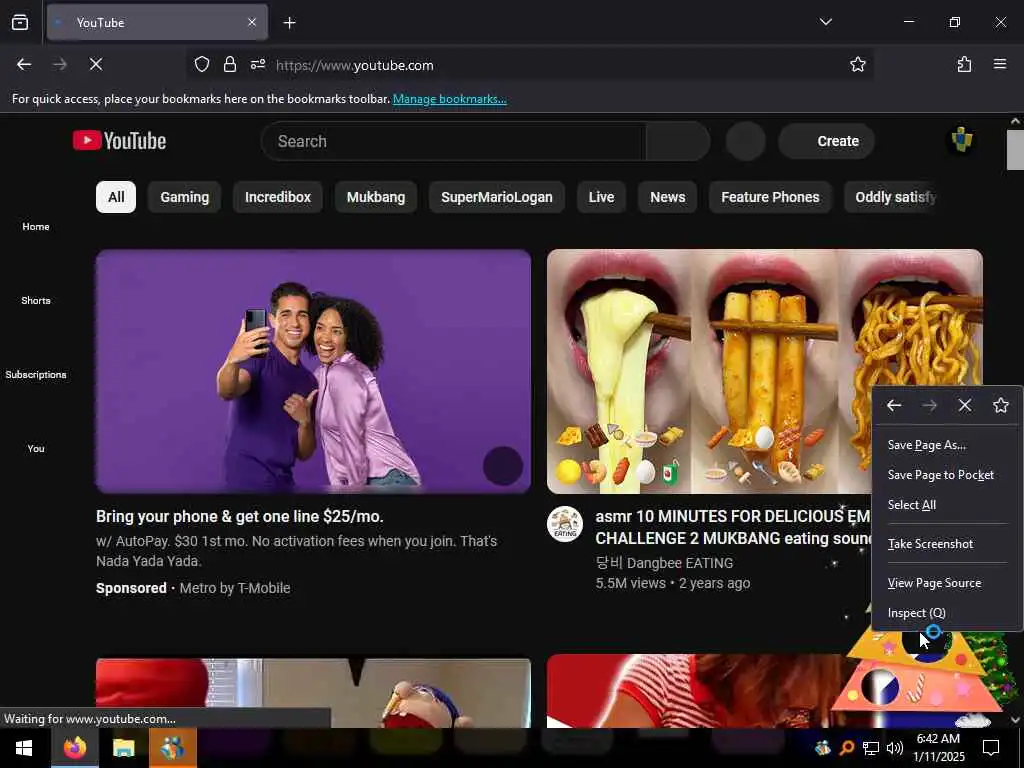
Task: Click back arrow in the context menu
Action: point(894,406)
